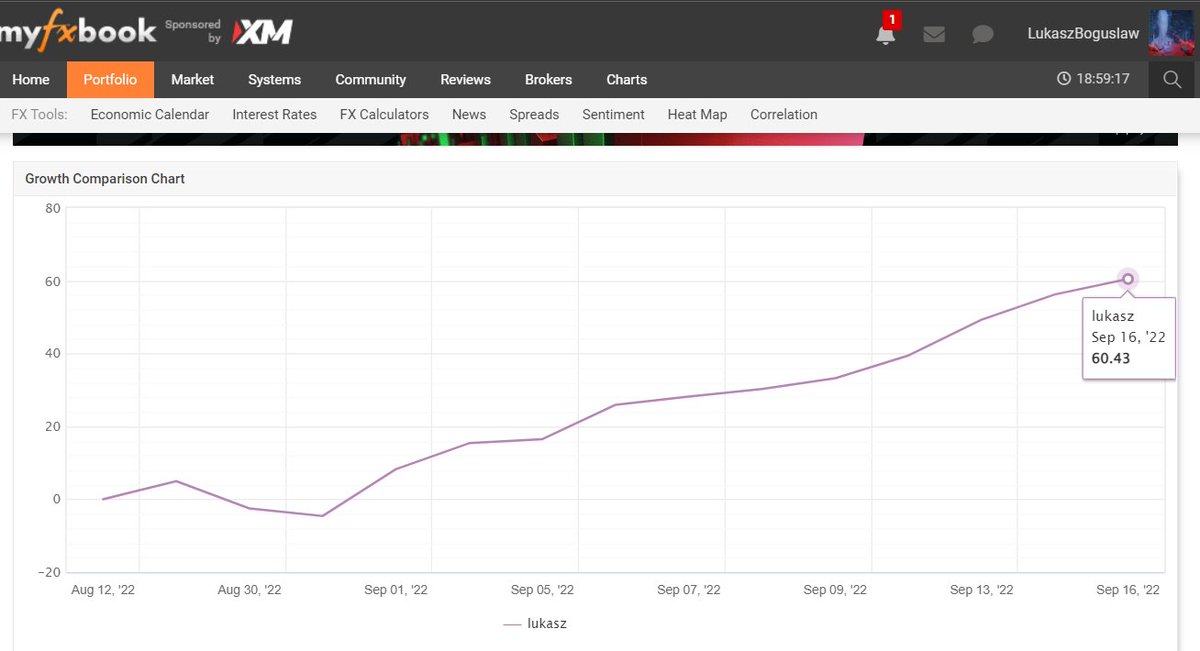1200x651 pixels.
Task: Open the notifications bell icon
Action: [x=885, y=35]
